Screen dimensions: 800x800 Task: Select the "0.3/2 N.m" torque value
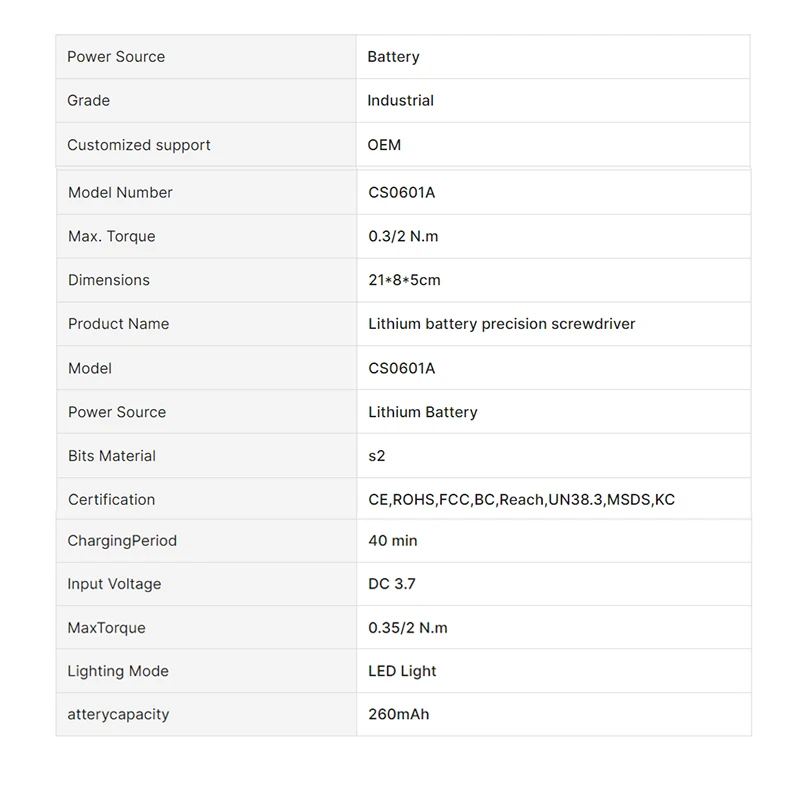point(403,237)
